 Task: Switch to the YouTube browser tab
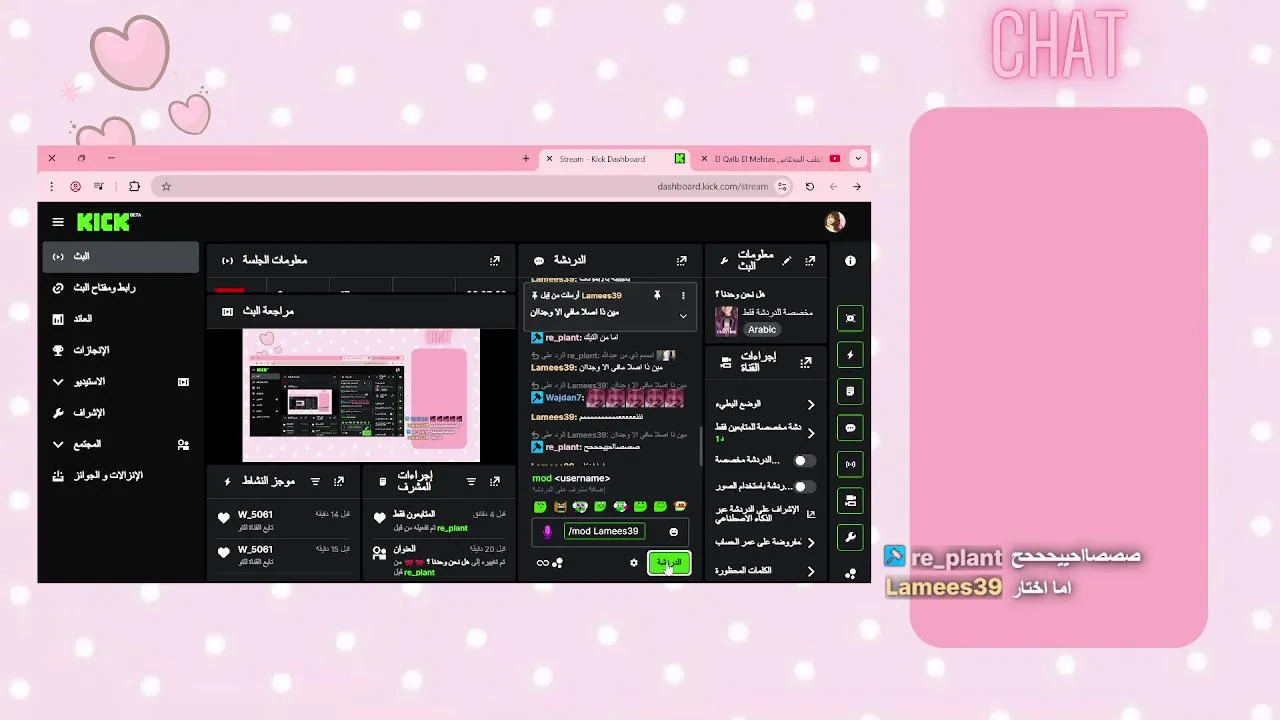[771, 159]
